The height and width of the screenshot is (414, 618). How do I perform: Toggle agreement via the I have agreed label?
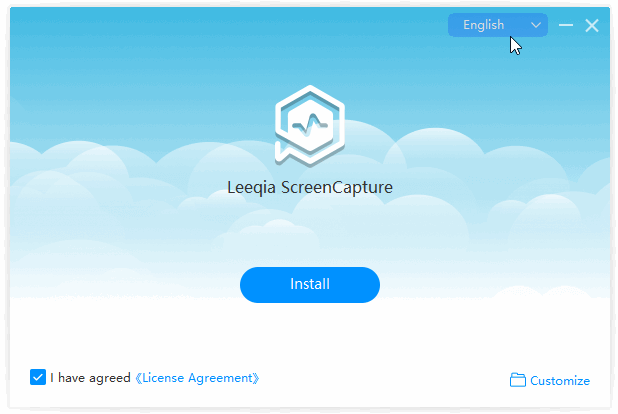(90, 378)
